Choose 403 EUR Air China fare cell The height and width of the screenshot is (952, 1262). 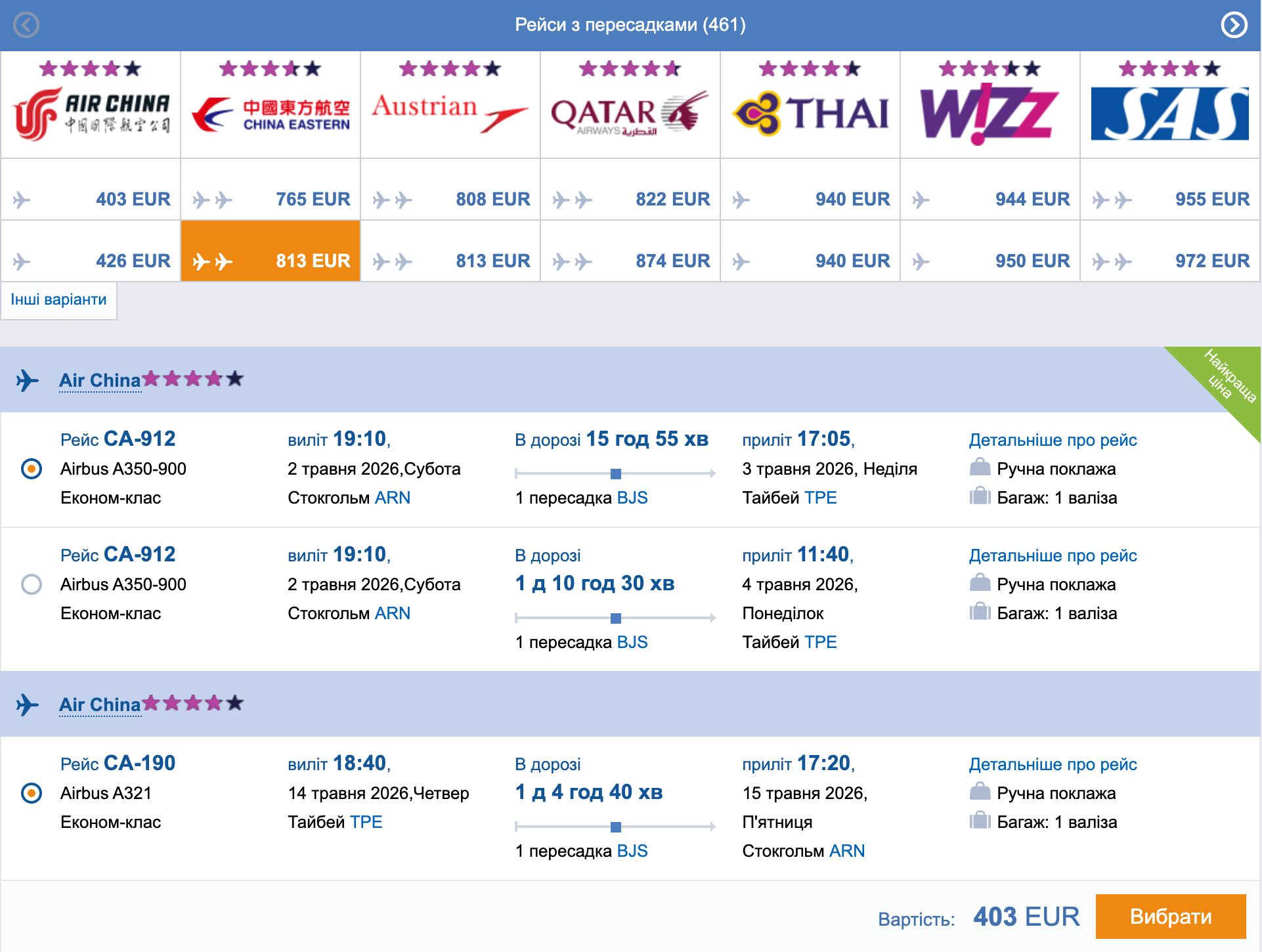point(91,199)
